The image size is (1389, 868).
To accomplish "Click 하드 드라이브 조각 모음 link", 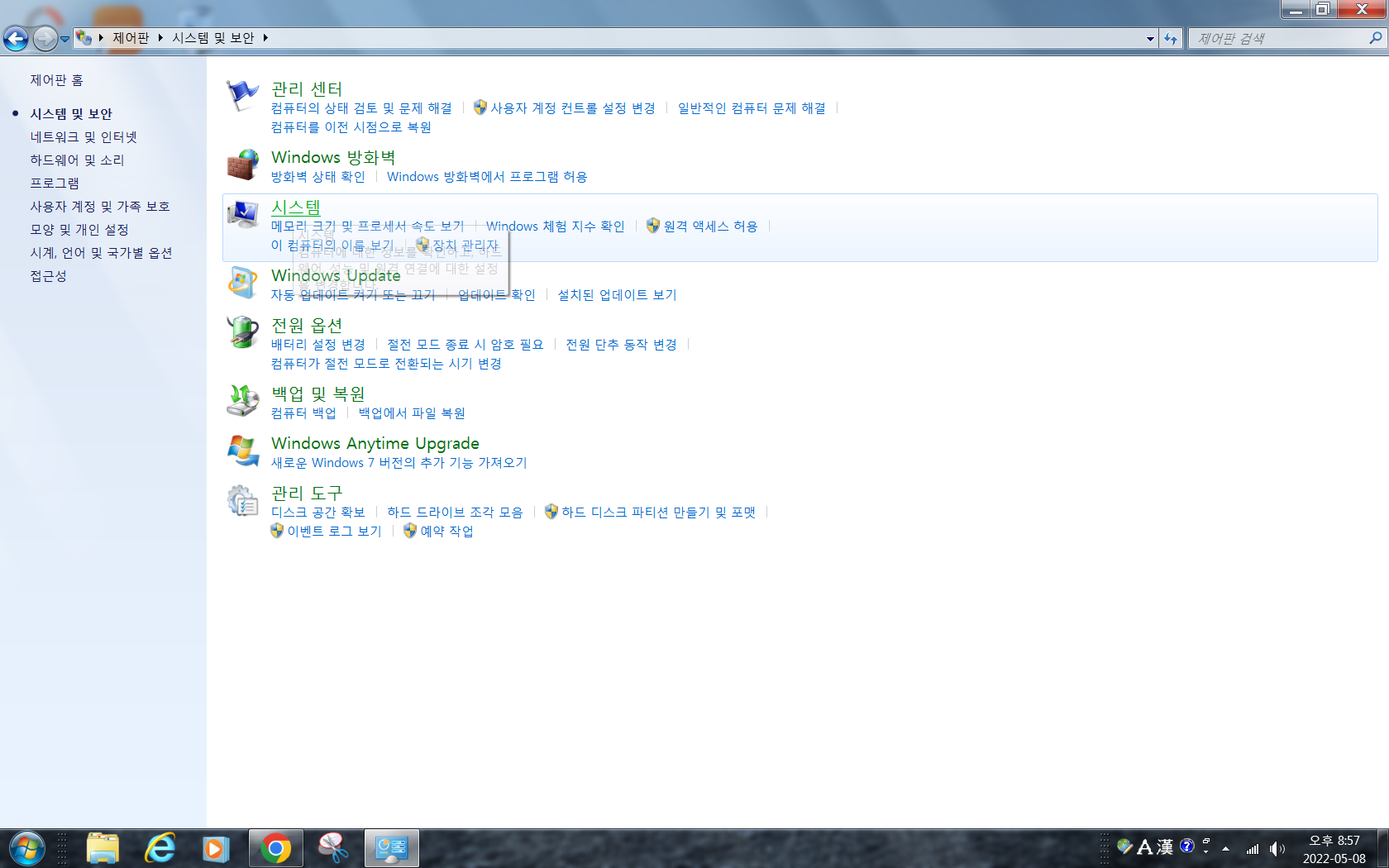I will tap(455, 513).
